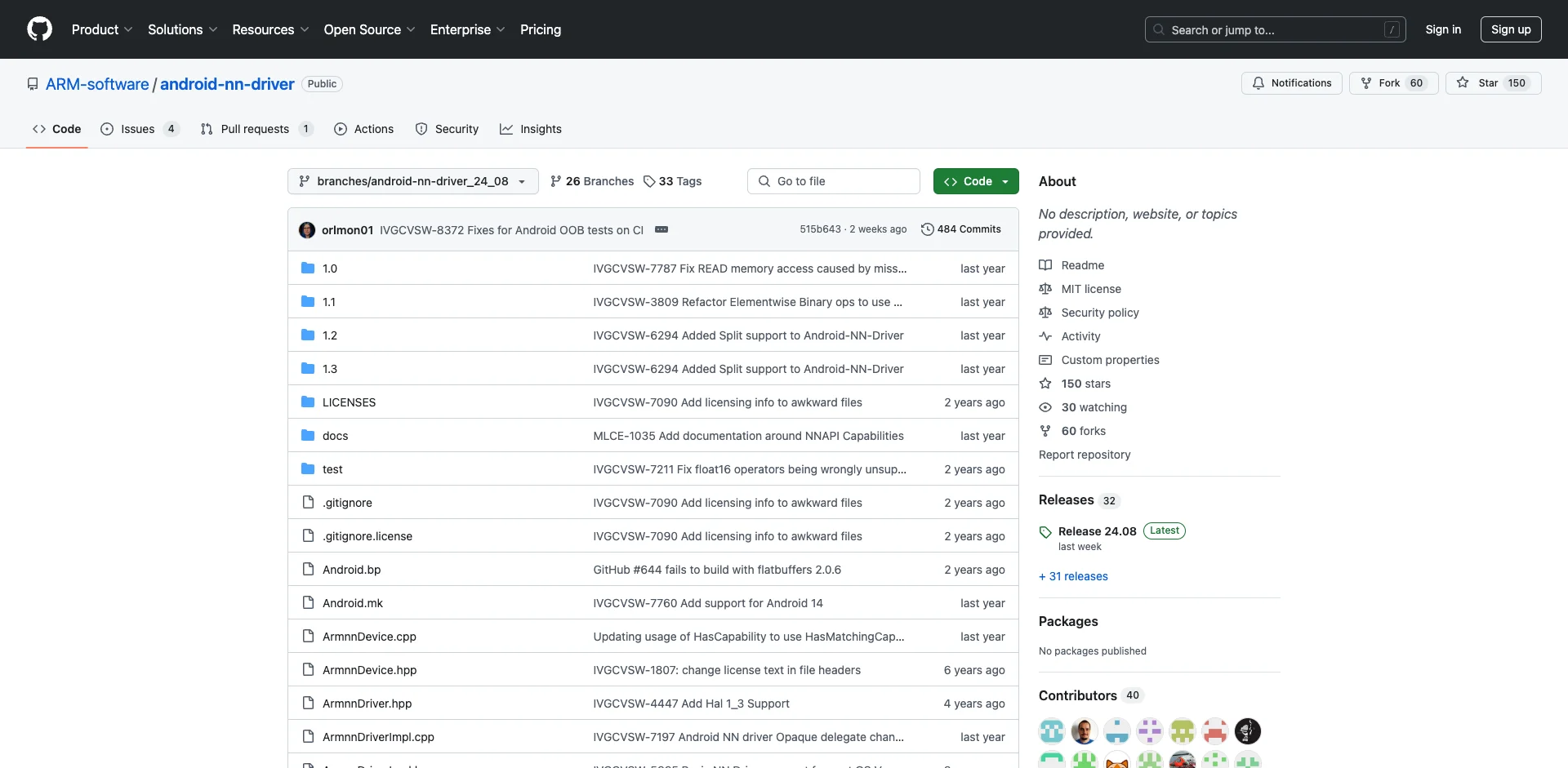Click the Android.mk file icon
Image resolution: width=1568 pixels, height=768 pixels.
point(308,602)
